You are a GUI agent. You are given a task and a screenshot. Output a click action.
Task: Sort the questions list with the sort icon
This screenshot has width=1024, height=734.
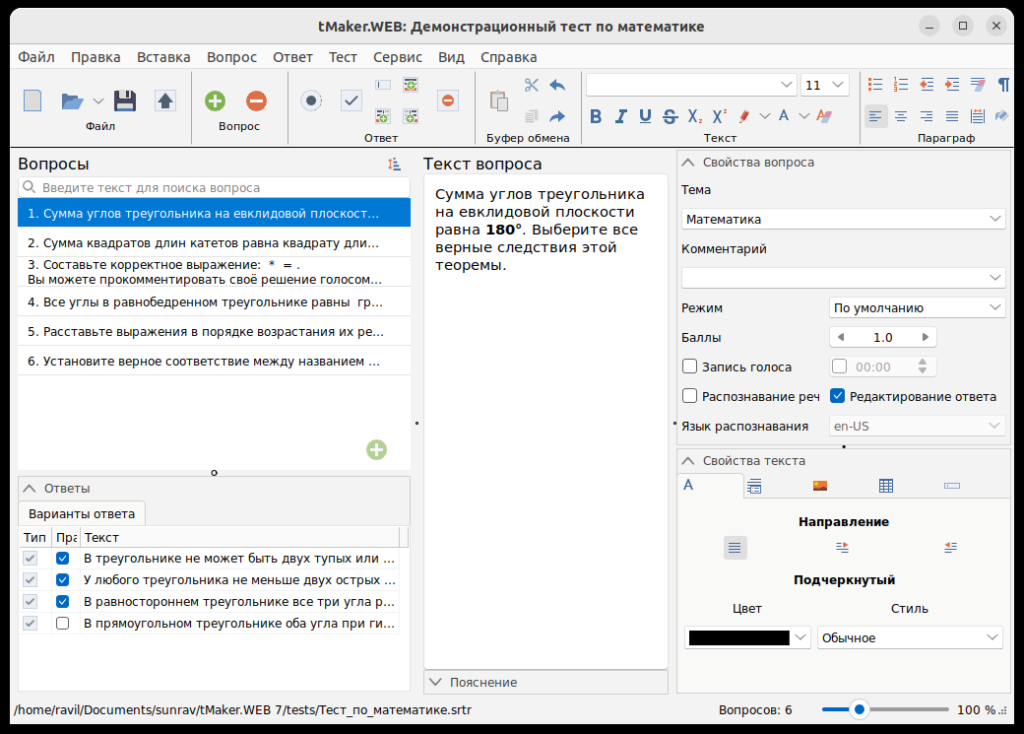click(394, 165)
